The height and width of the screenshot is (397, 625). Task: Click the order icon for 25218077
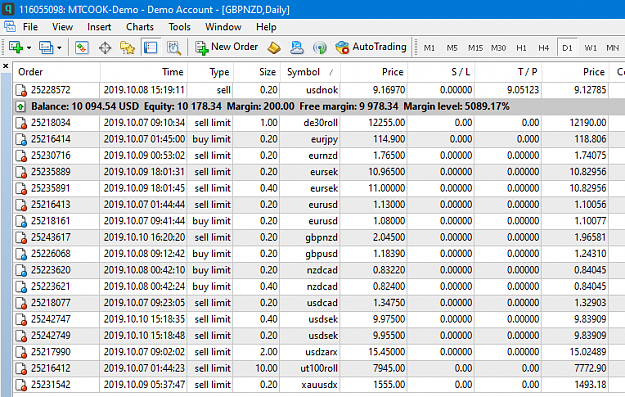tap(21, 303)
